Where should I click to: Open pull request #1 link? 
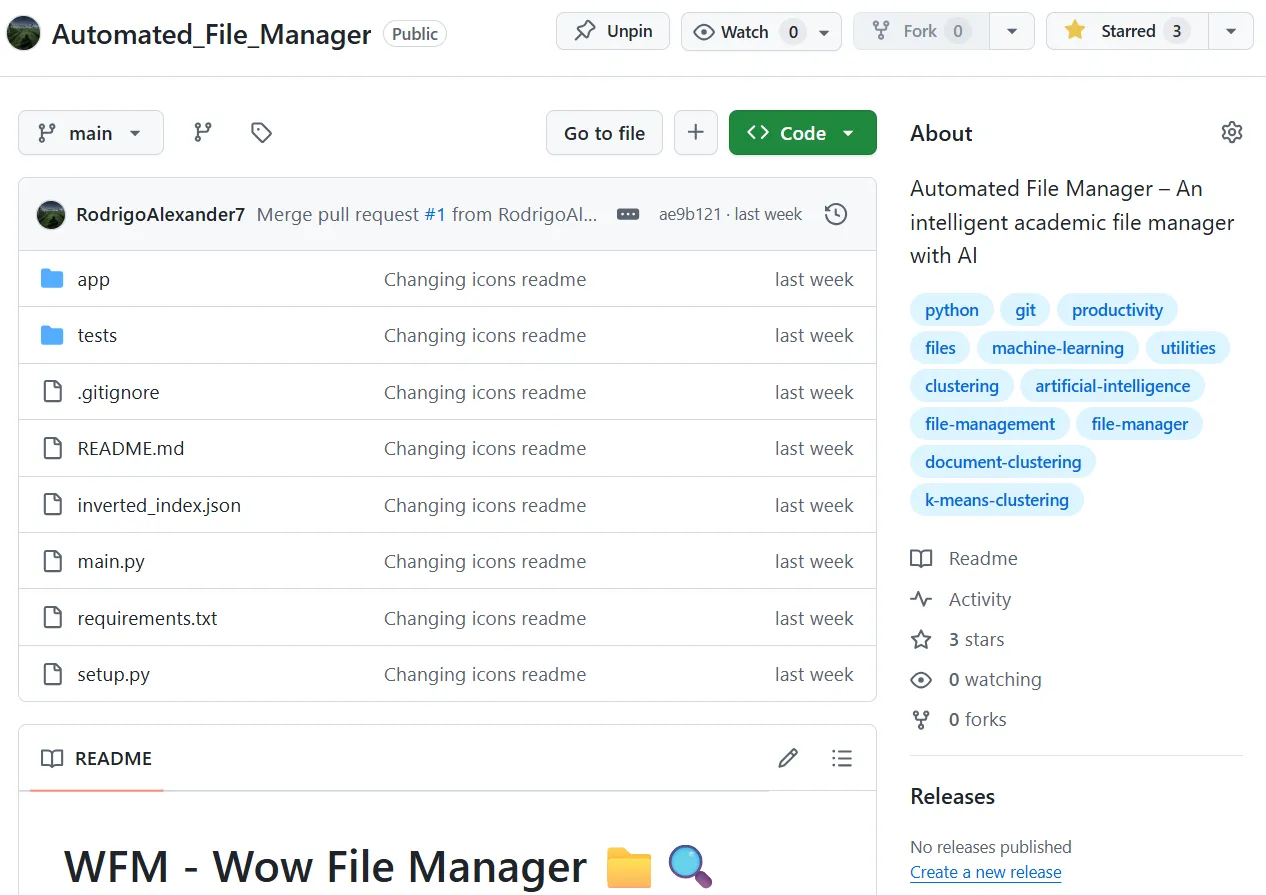435,214
